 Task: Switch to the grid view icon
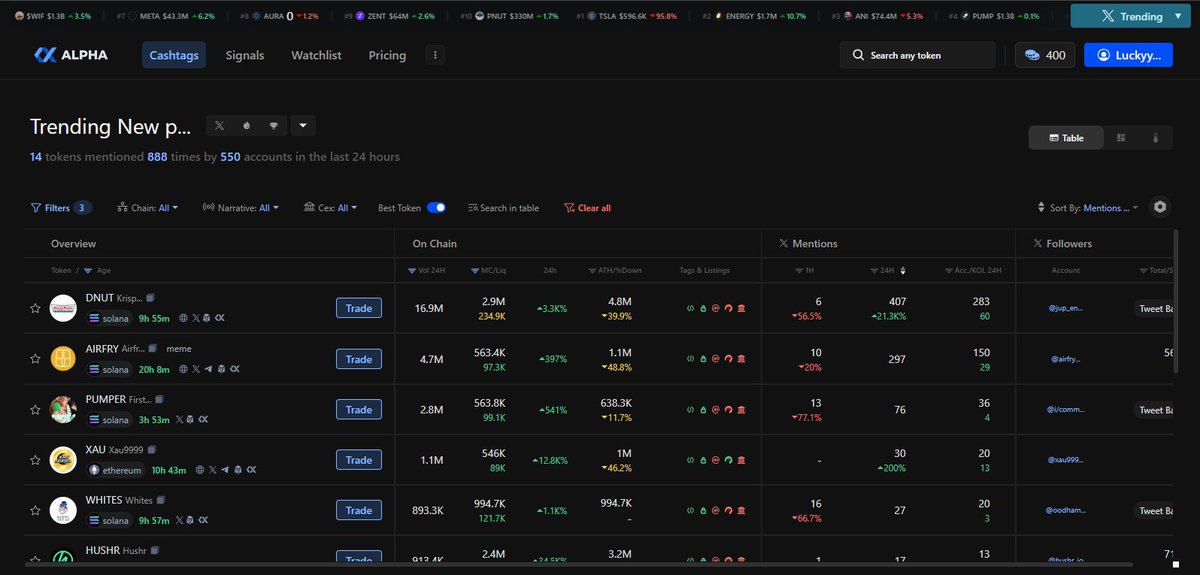tap(1121, 138)
